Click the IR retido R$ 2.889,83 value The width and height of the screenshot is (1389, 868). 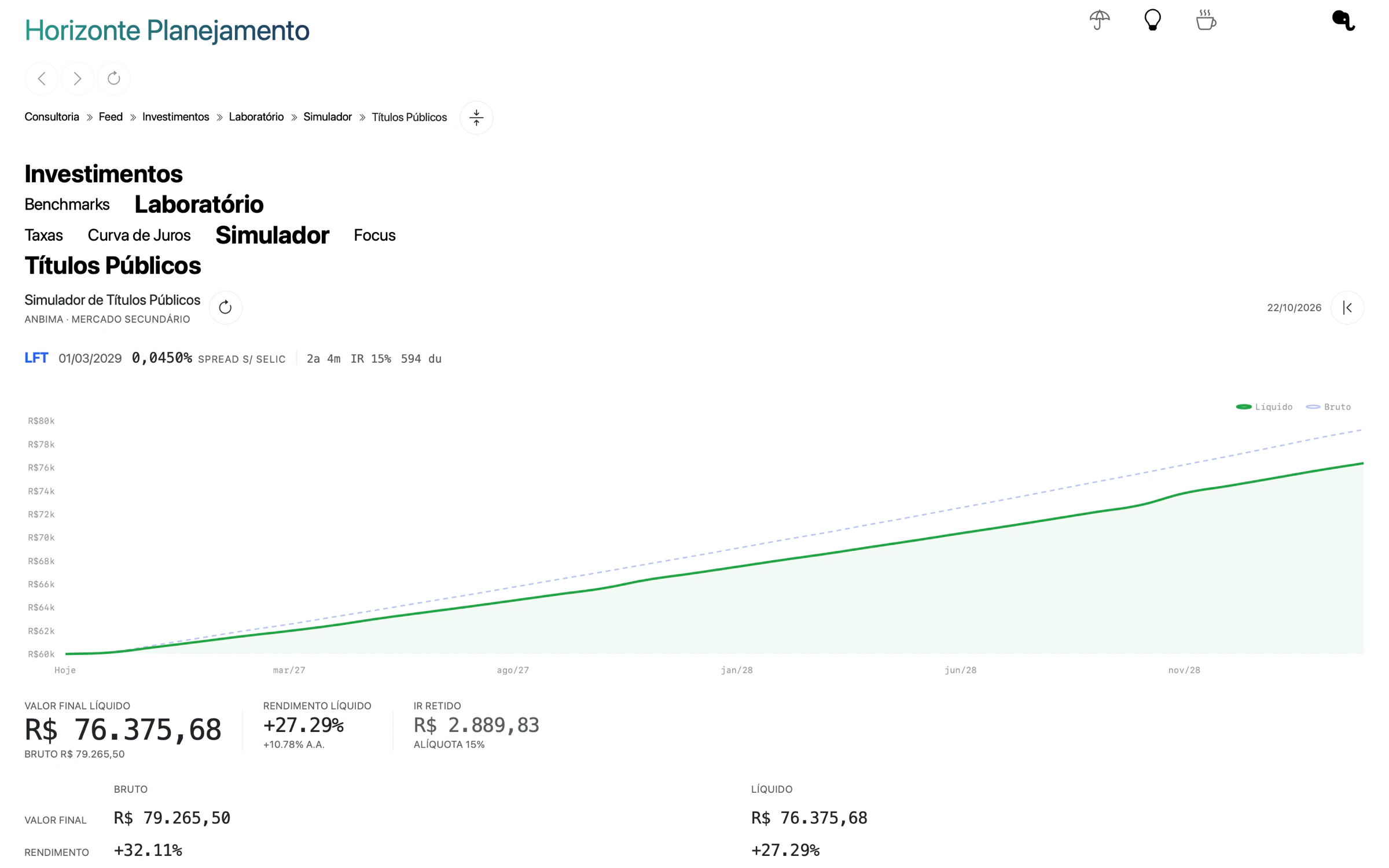(476, 724)
